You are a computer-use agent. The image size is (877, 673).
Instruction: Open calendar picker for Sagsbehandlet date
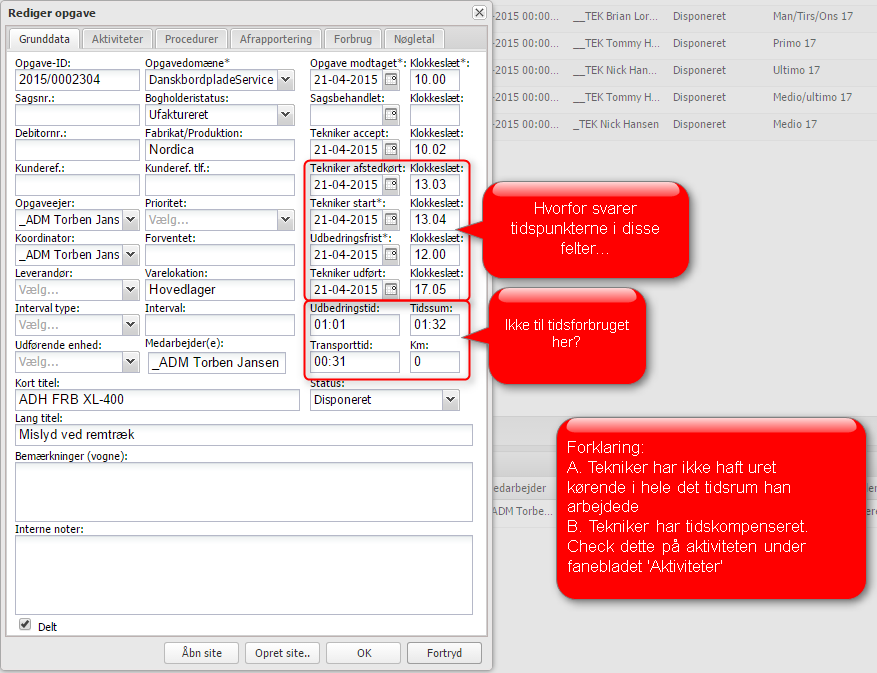tap(391, 115)
